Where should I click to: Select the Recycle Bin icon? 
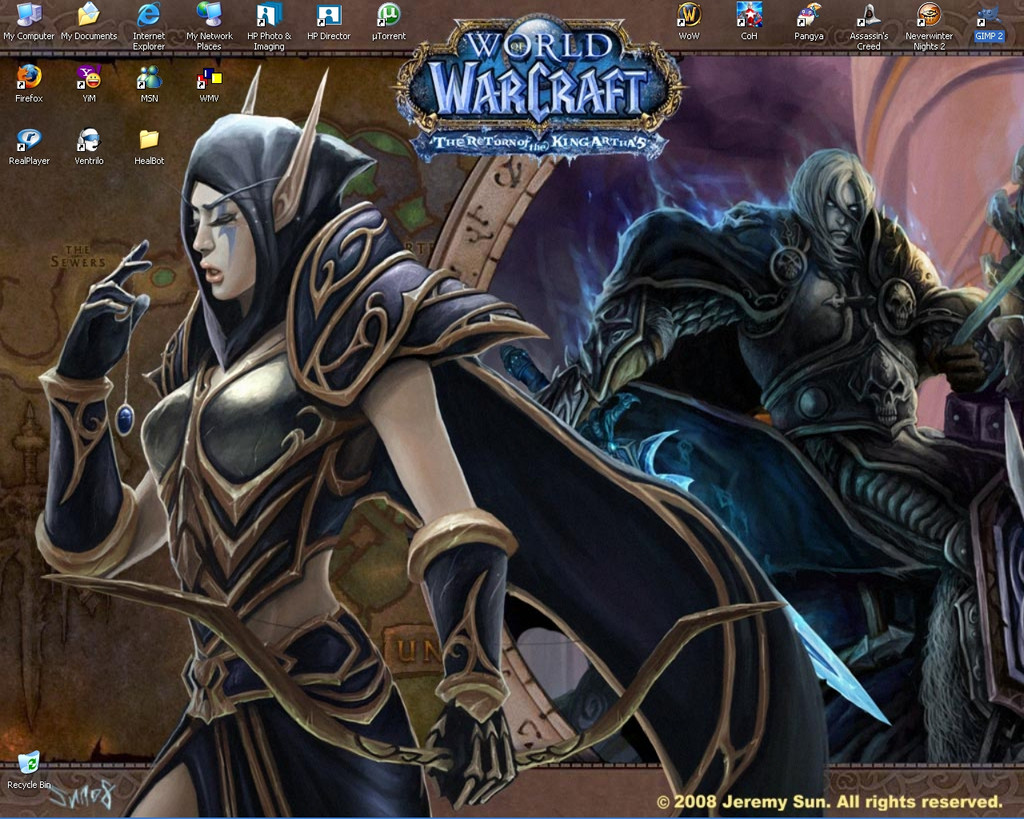click(x=29, y=770)
